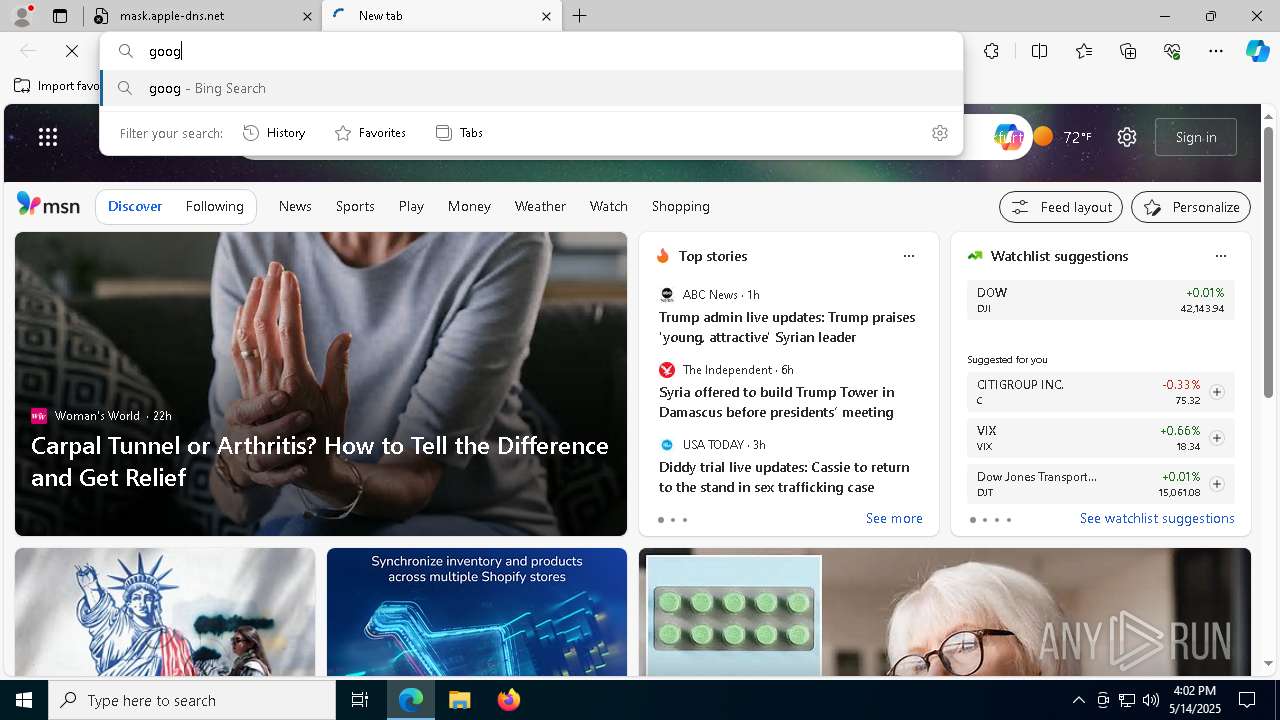Open File Explorer from taskbar
The width and height of the screenshot is (1280, 720).
(x=459, y=700)
